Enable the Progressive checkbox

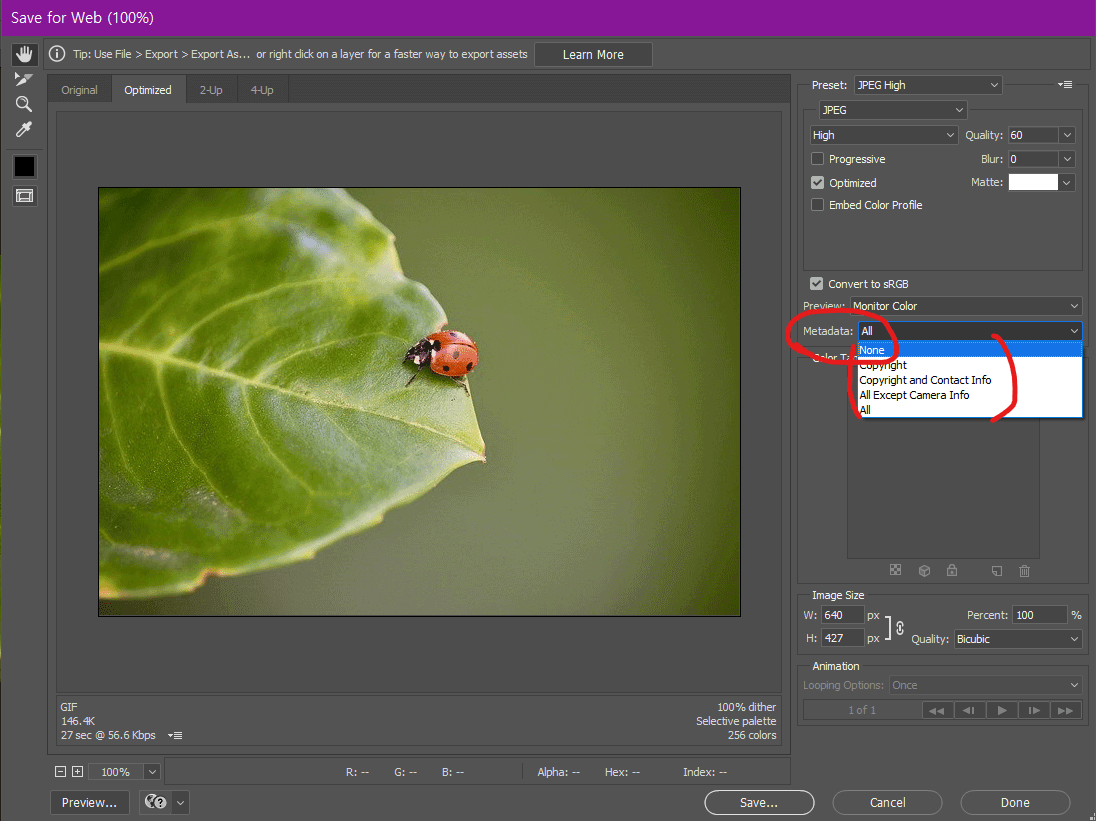tap(817, 159)
